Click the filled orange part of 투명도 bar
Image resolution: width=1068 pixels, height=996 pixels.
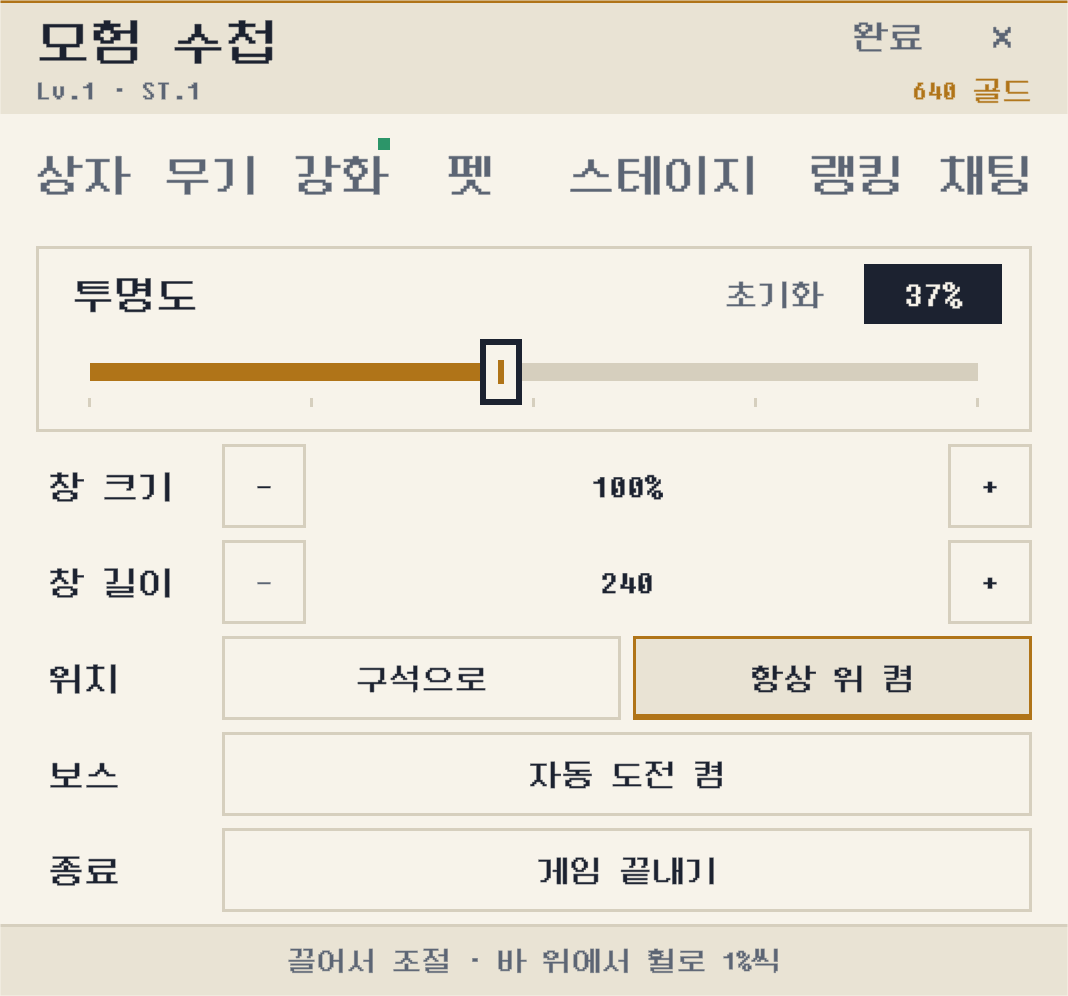pyautogui.click(x=285, y=372)
